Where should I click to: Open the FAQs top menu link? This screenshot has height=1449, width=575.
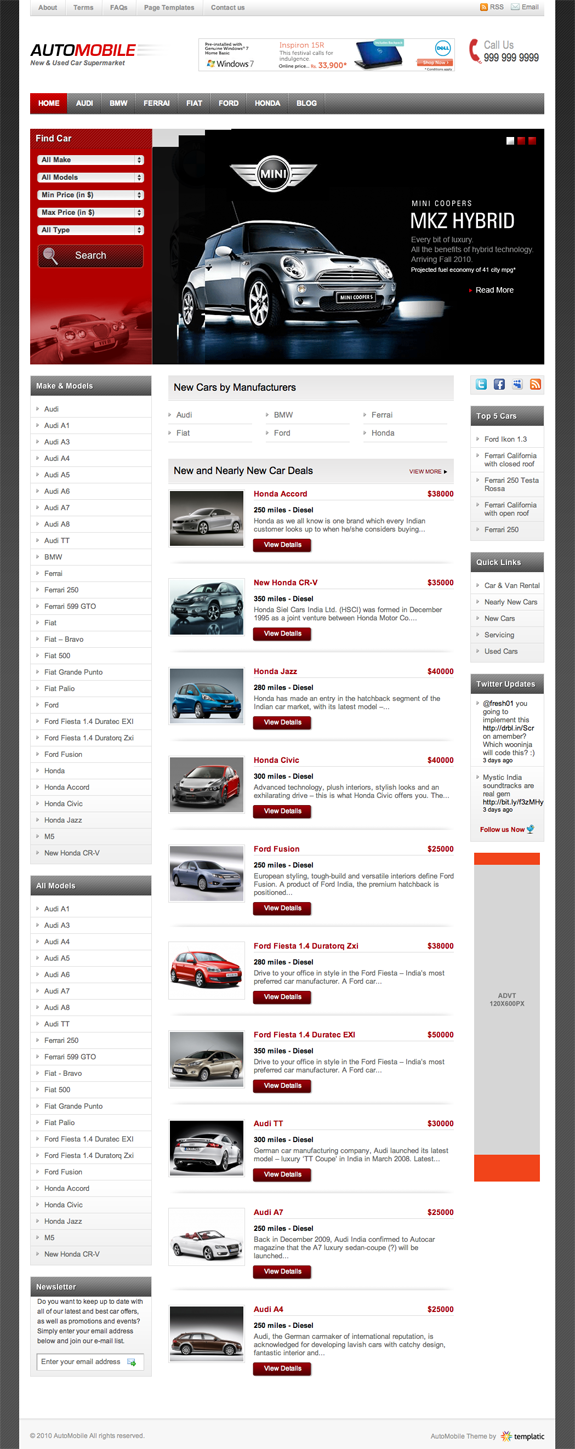118,7
